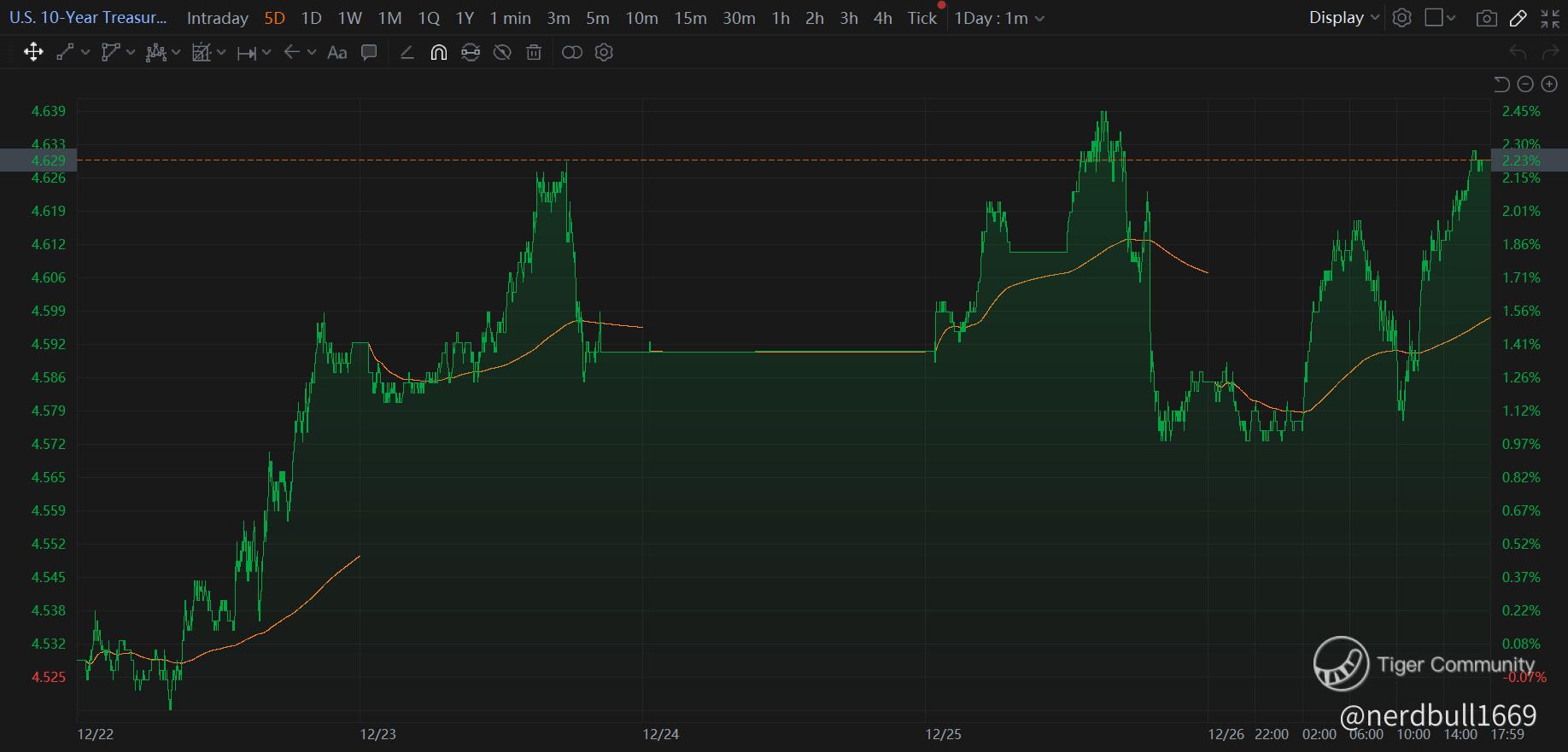The width and height of the screenshot is (1568, 752).
Task: Undo the last drawing action
Action: (x=1518, y=53)
